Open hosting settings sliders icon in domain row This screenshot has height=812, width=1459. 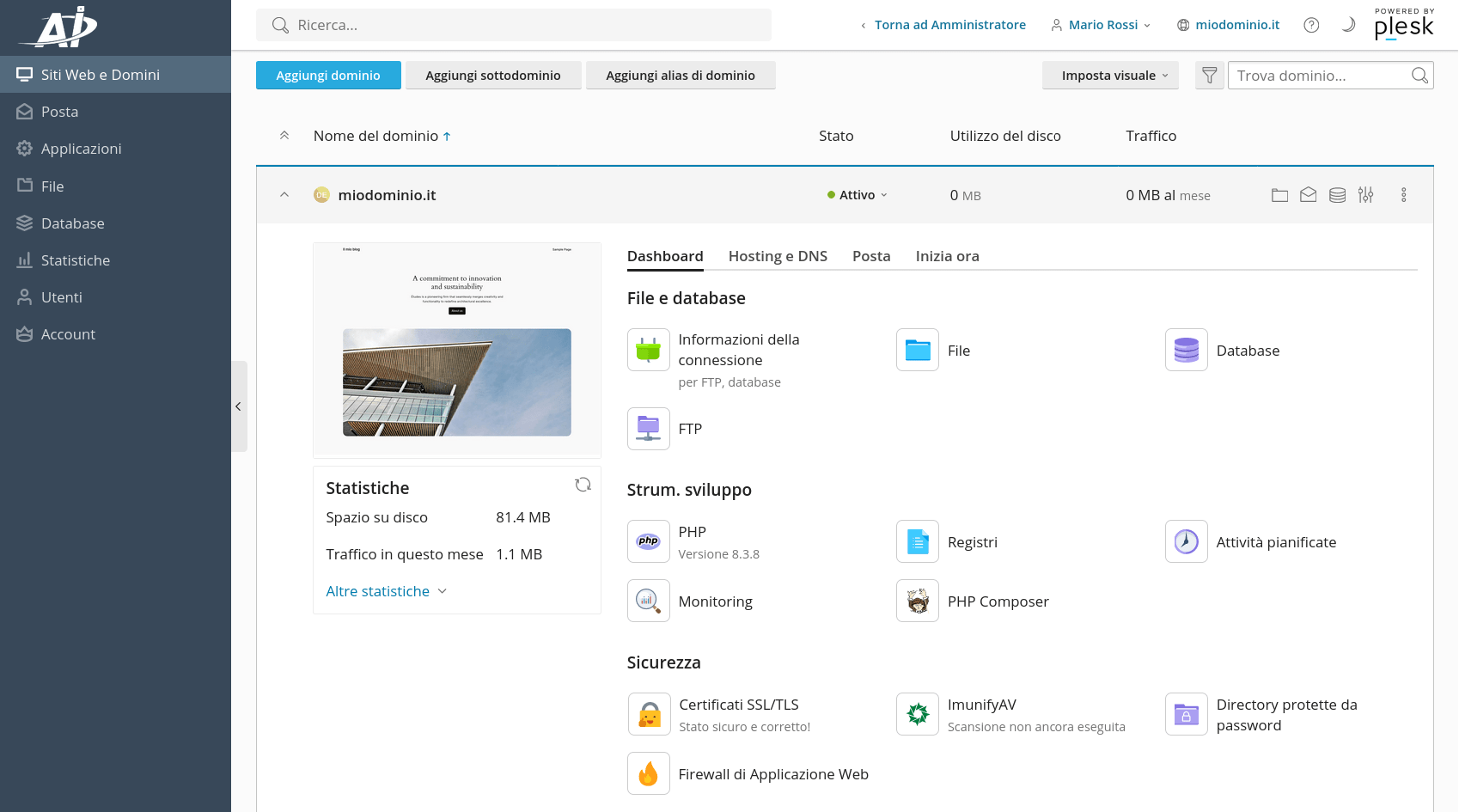pos(1365,195)
